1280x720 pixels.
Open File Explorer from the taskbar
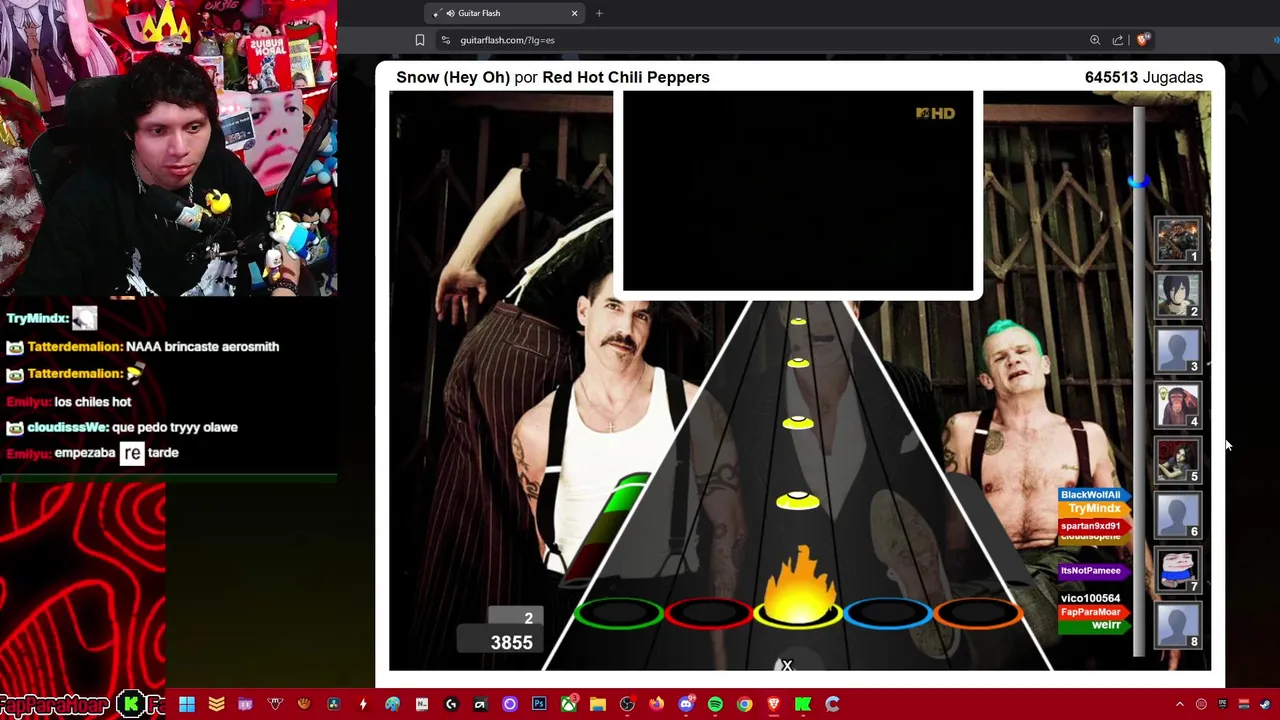pos(598,704)
